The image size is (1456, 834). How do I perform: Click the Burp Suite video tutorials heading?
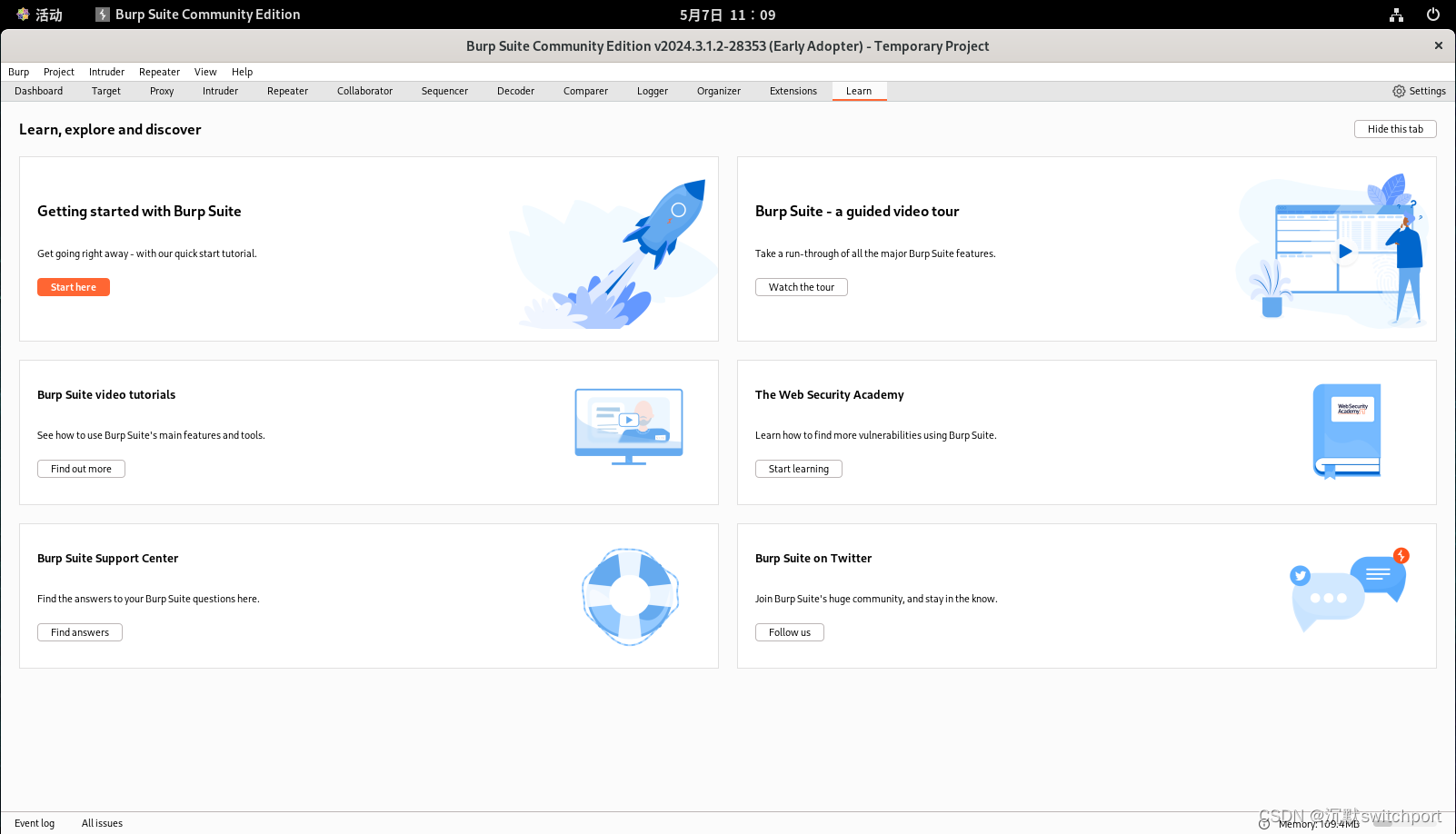coord(106,394)
